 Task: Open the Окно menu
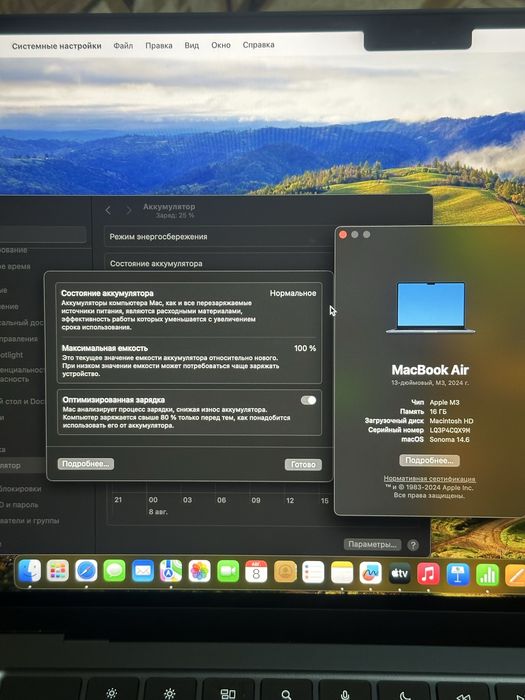coord(221,45)
